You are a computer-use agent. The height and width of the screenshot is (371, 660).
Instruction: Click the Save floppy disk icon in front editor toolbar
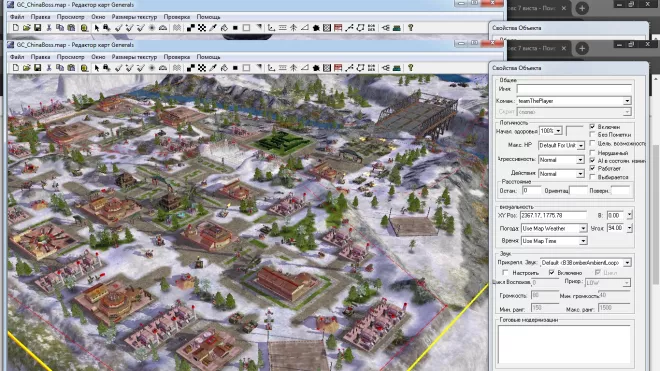pos(37,68)
